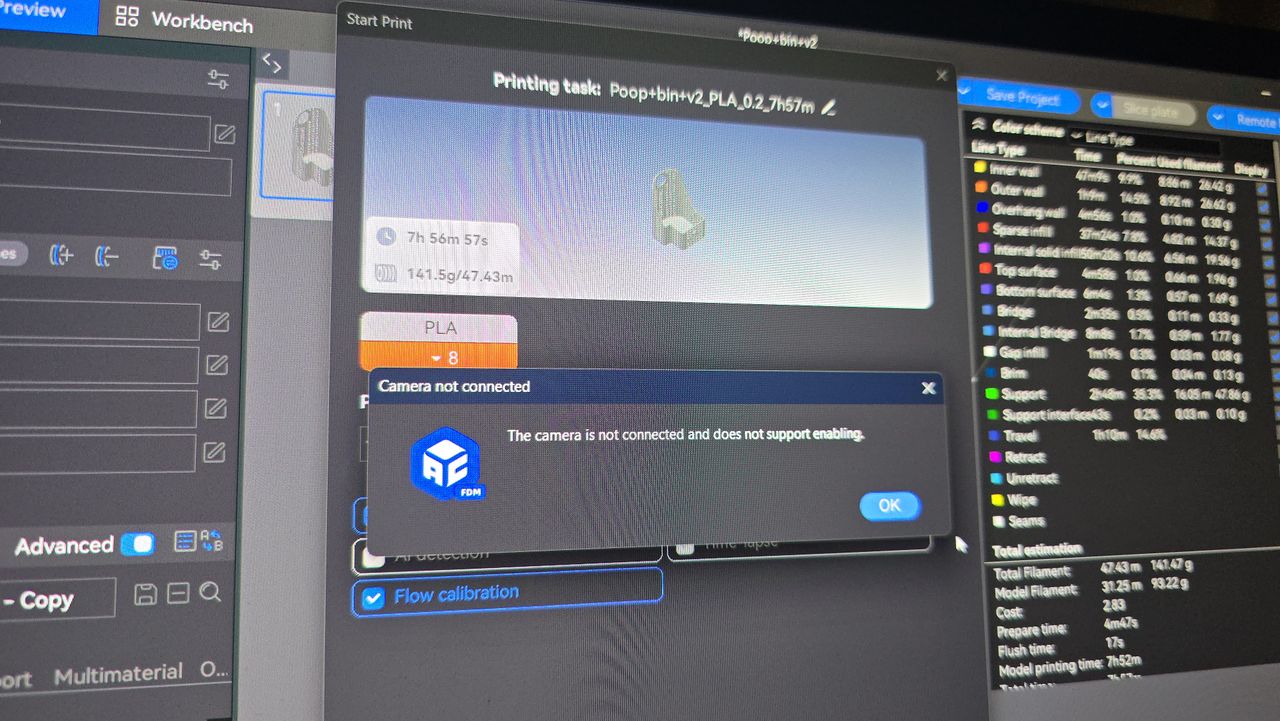Image resolution: width=1280 pixels, height=721 pixels.
Task: Open the Slice plate dropdown arrow
Action: pos(1102,105)
